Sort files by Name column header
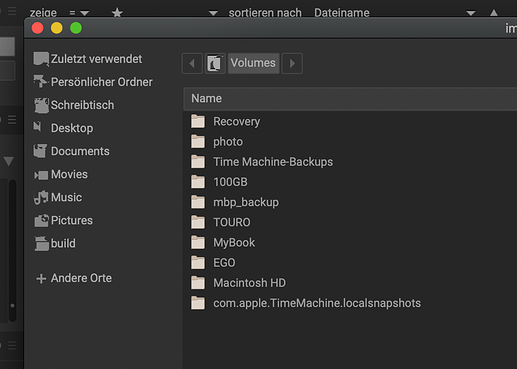The image size is (517, 369). tap(350, 99)
